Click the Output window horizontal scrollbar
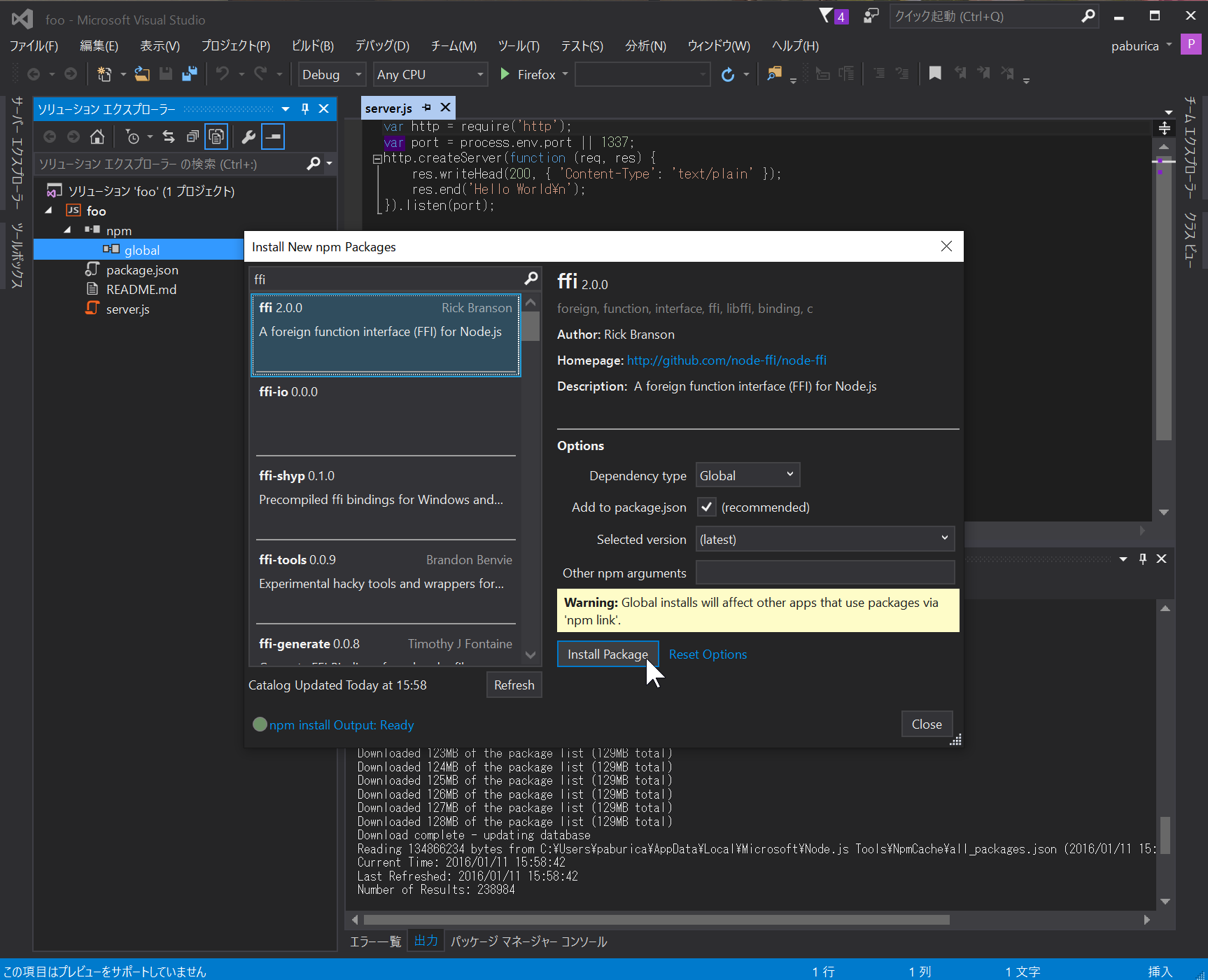This screenshot has width=1208, height=980. (656, 920)
